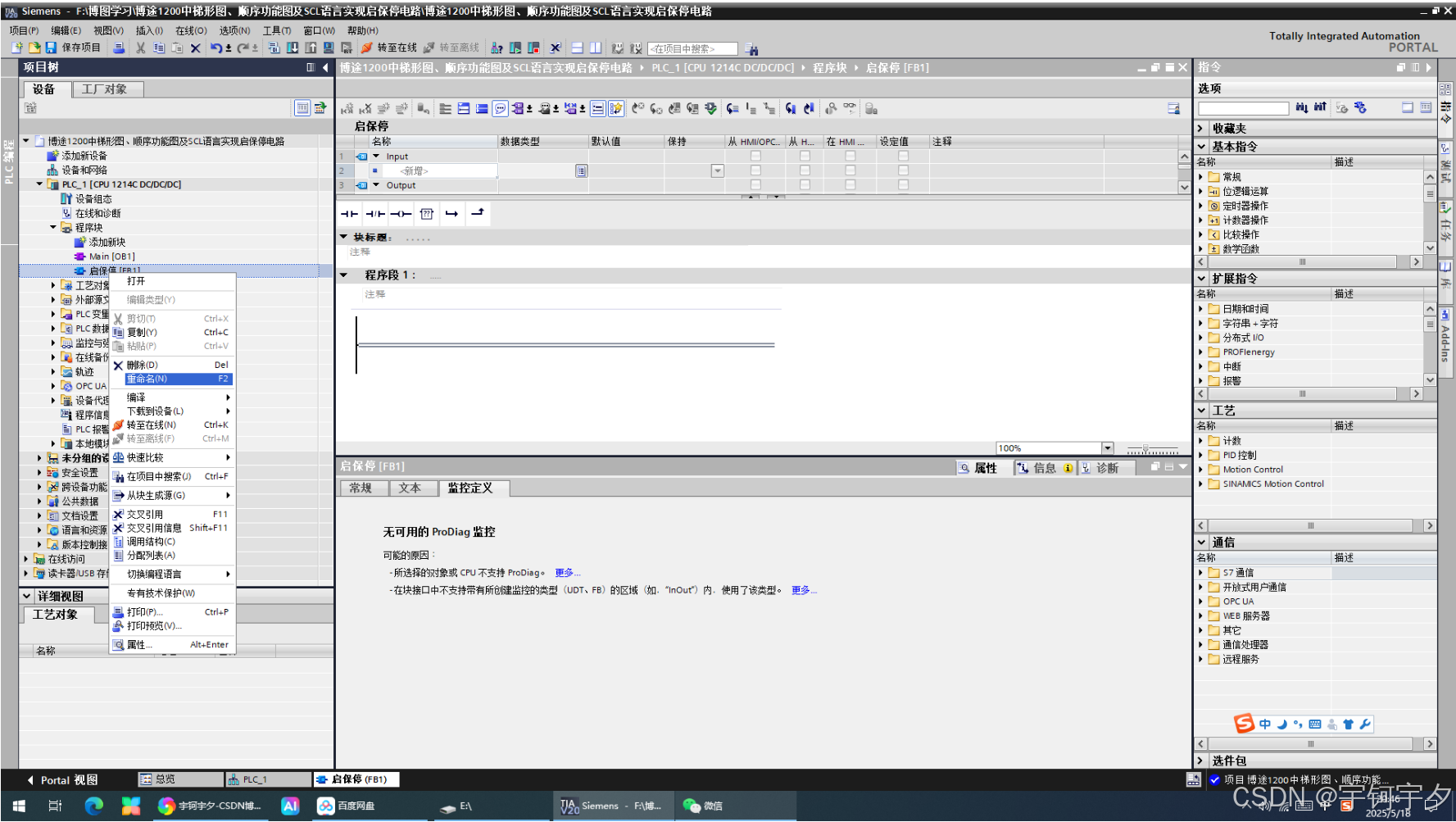The width and height of the screenshot is (1456, 822).
Task: Click the first 更多 link
Action: tap(567, 573)
